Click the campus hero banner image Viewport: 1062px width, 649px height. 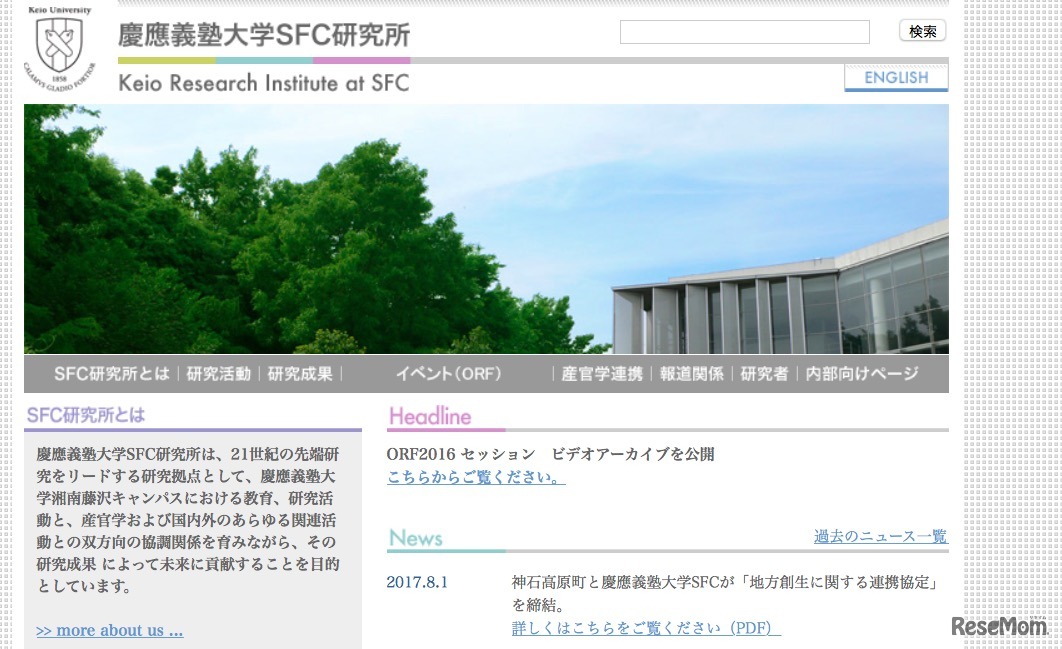click(486, 229)
